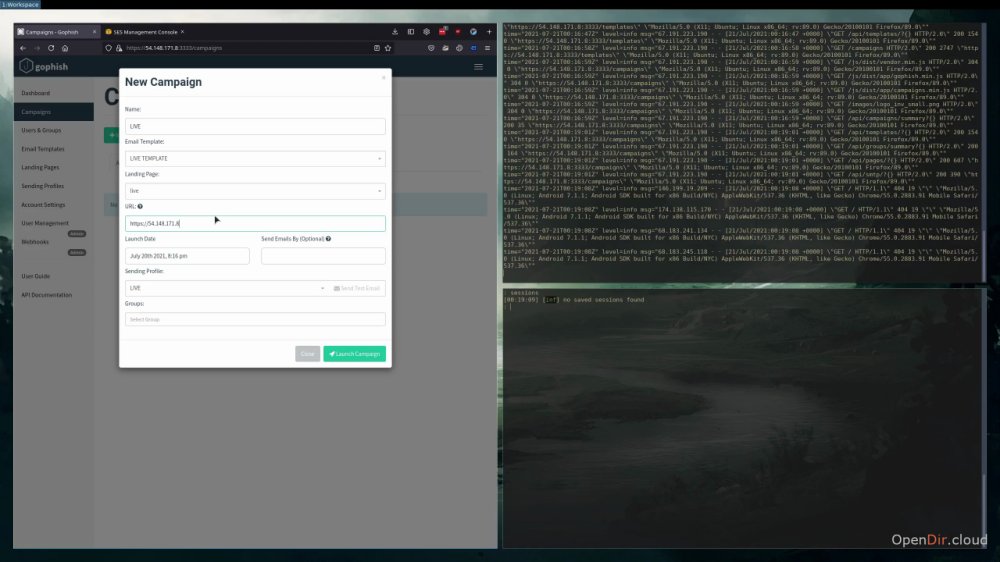Click the Send Emails By optional field

(x=323, y=256)
